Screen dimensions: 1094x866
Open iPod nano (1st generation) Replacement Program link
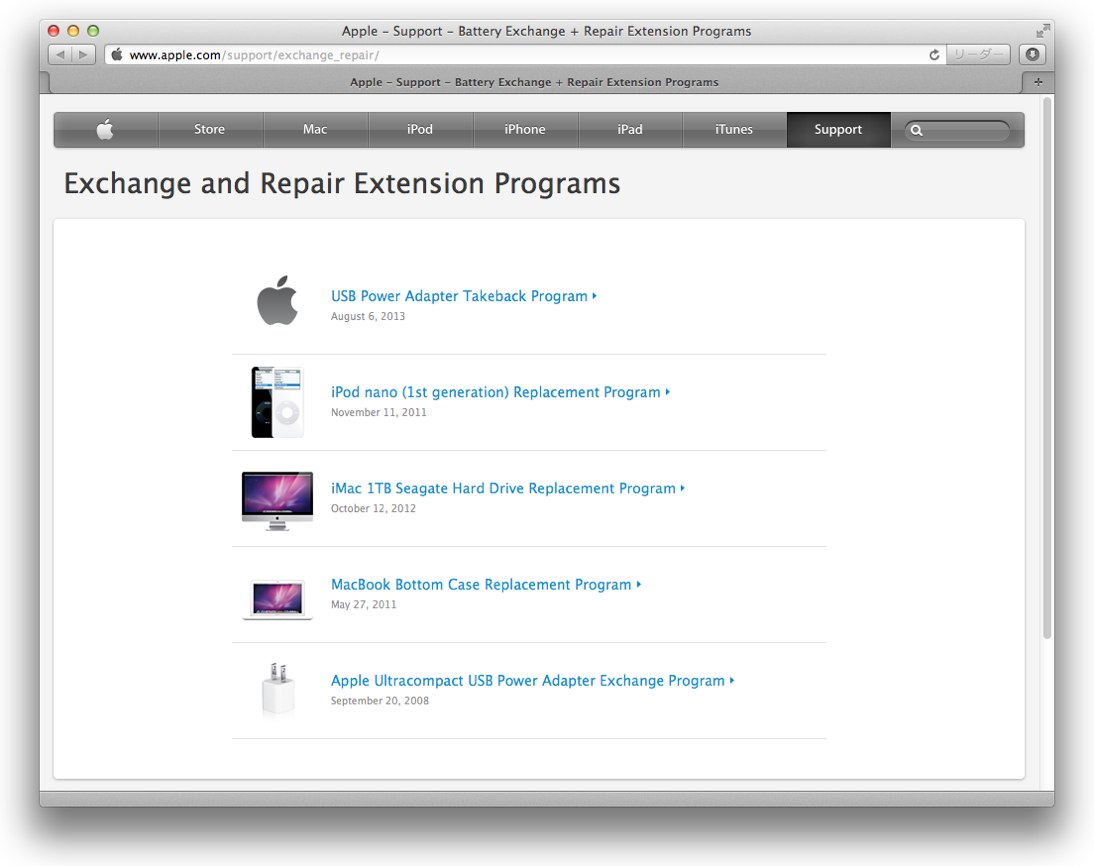click(x=500, y=392)
